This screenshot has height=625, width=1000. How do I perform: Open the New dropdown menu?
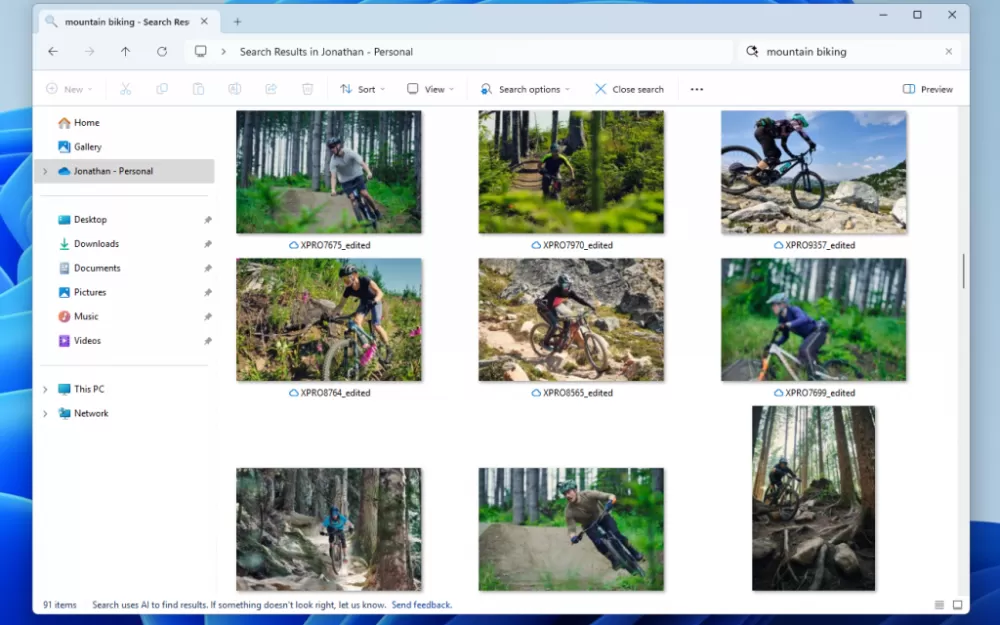[70, 89]
